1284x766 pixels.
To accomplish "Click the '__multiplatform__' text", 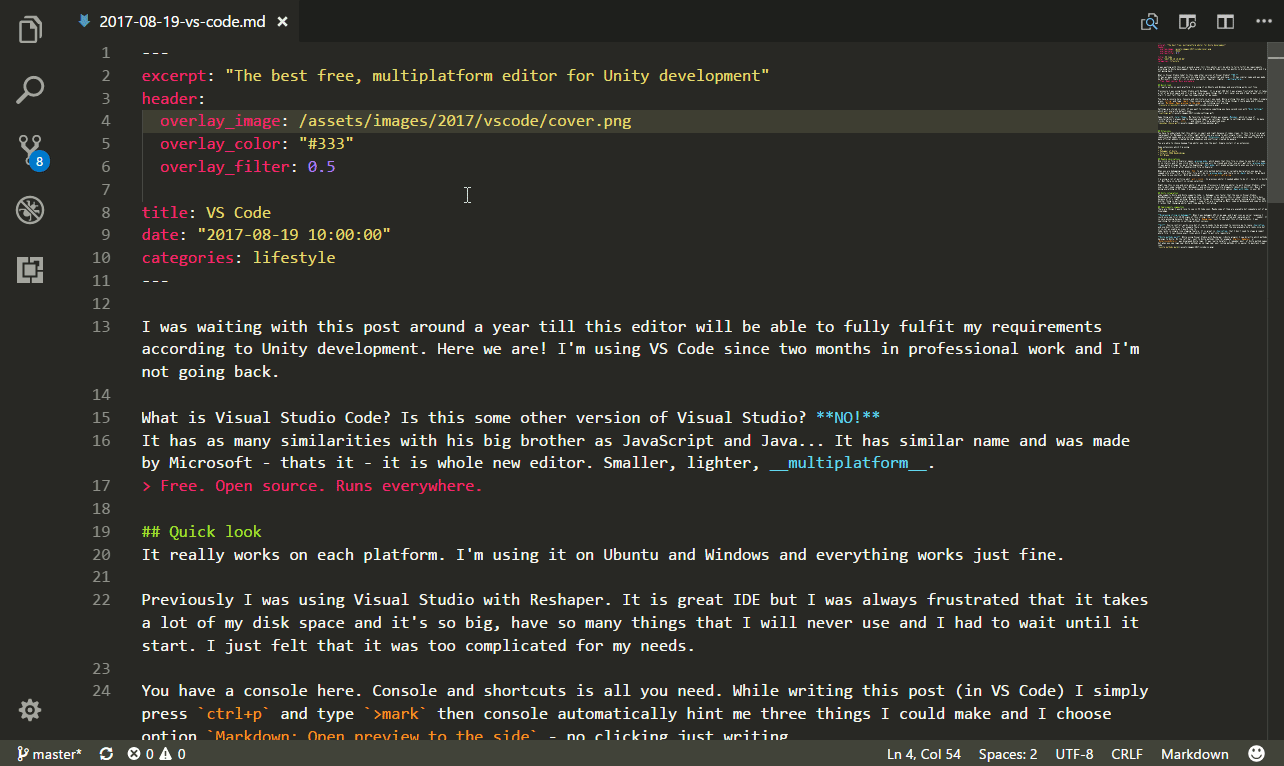I will coord(849,463).
